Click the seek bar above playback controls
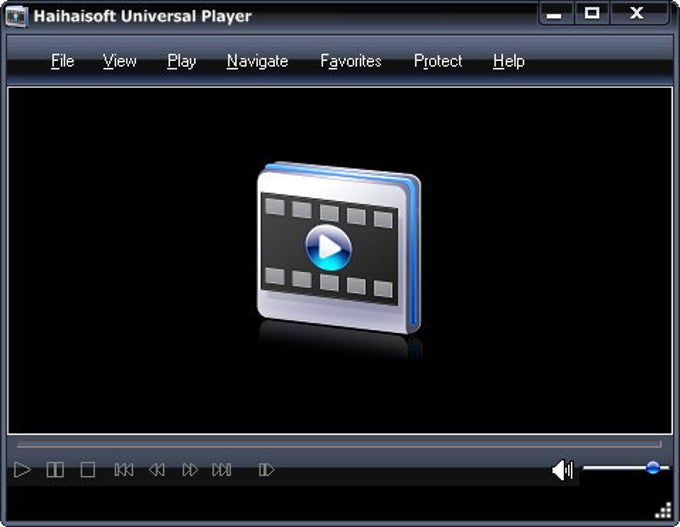Viewport: 680px width, 527px height. click(x=339, y=445)
